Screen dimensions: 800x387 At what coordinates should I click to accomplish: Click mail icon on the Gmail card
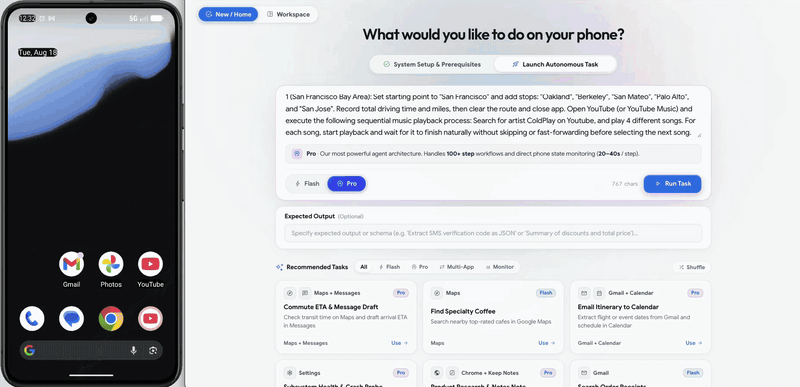(x=584, y=373)
